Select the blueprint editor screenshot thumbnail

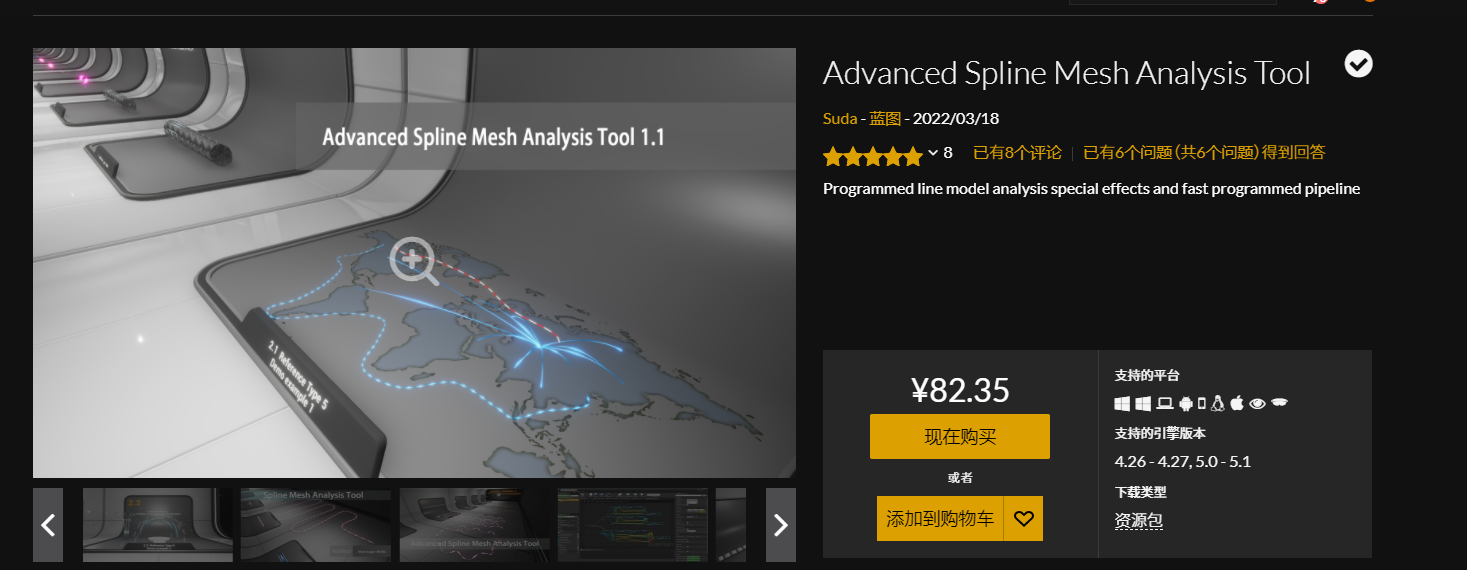pyautogui.click(x=633, y=525)
